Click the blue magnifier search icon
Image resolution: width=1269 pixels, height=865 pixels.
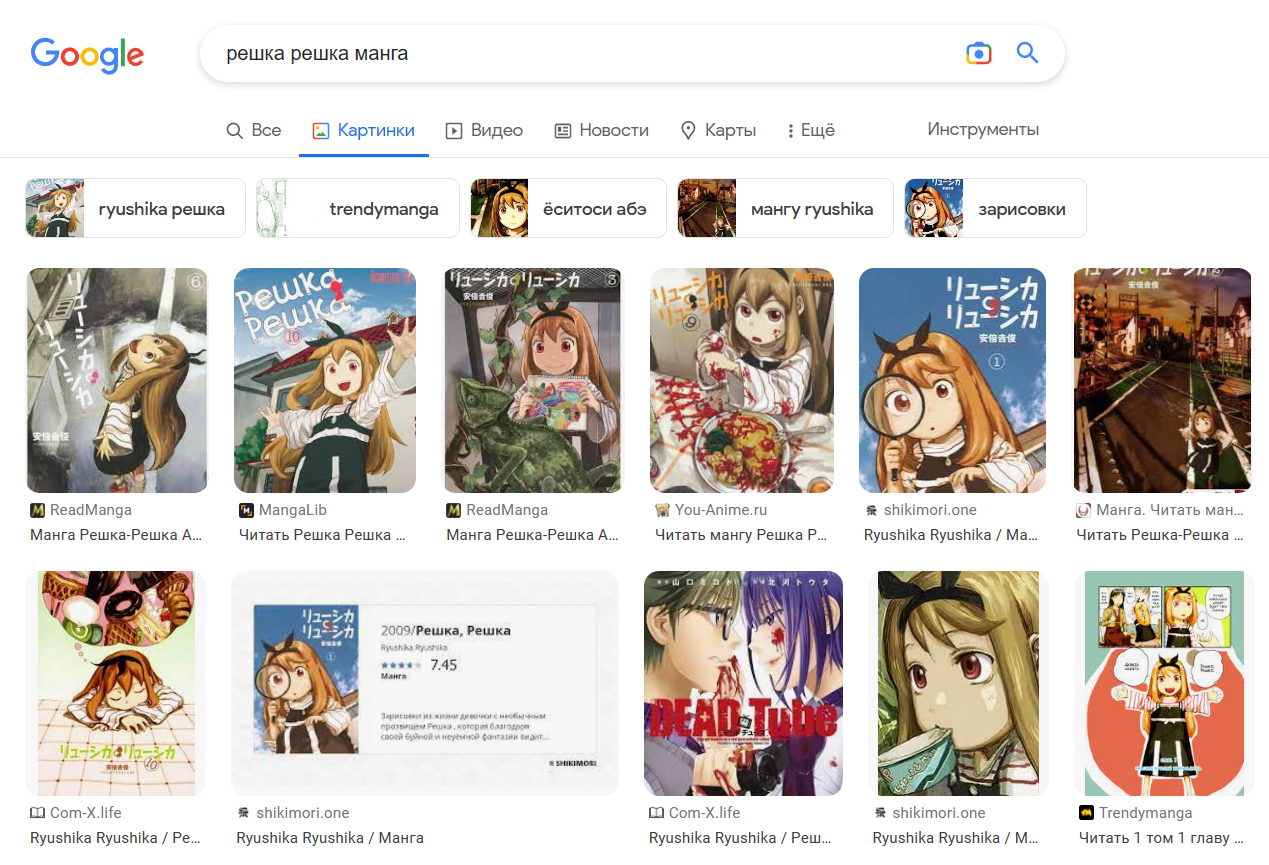[1027, 53]
